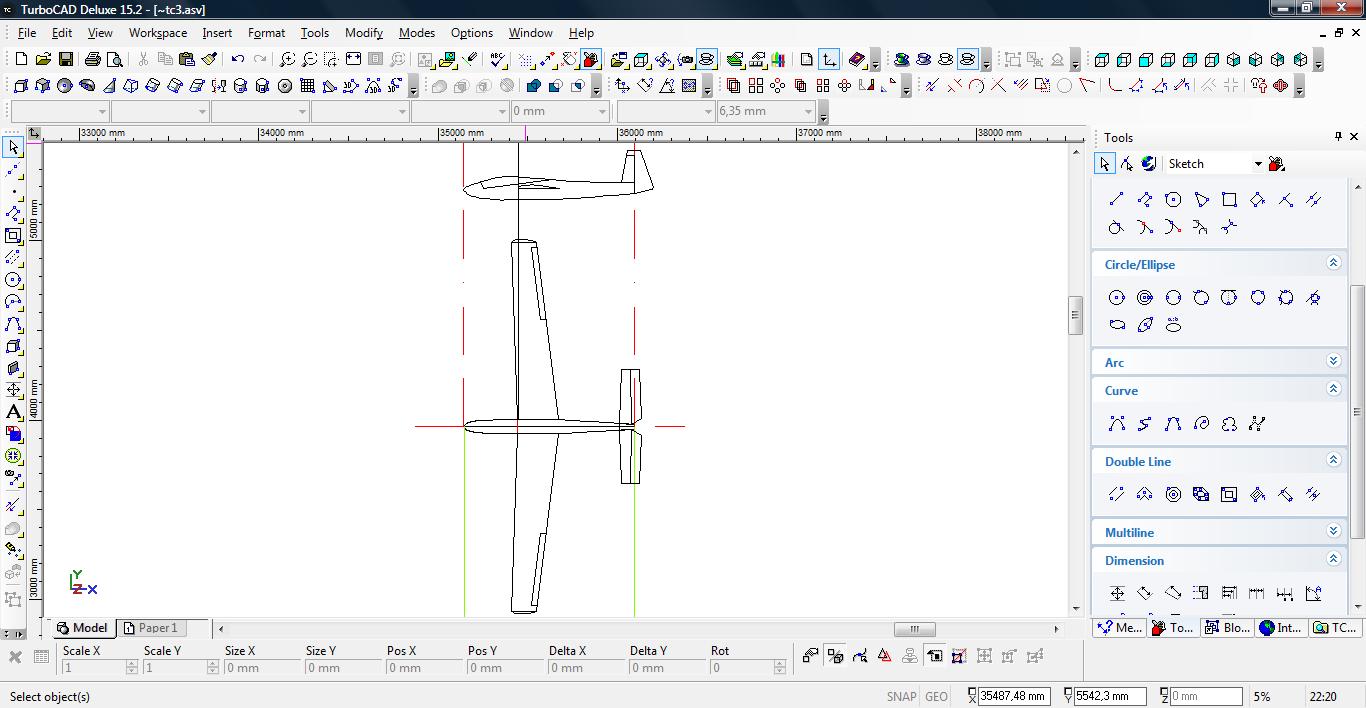
Task: Click the spell check ABC icon
Action: coord(498,60)
